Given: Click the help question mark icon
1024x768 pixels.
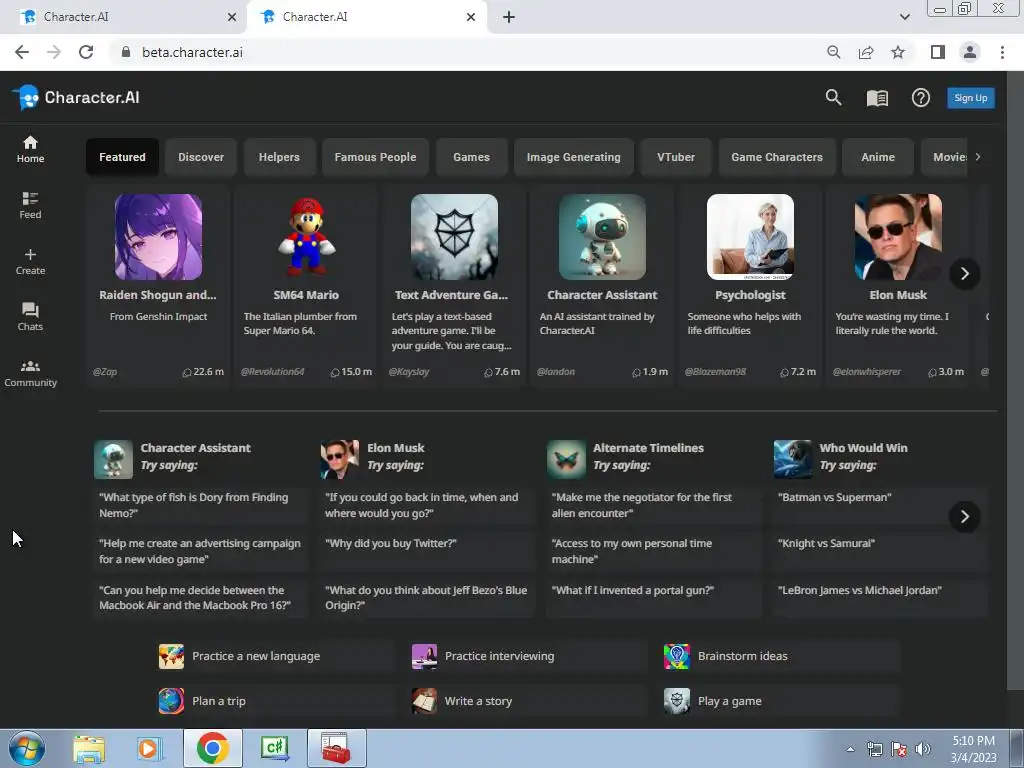Looking at the screenshot, I should pyautogui.click(x=921, y=98).
